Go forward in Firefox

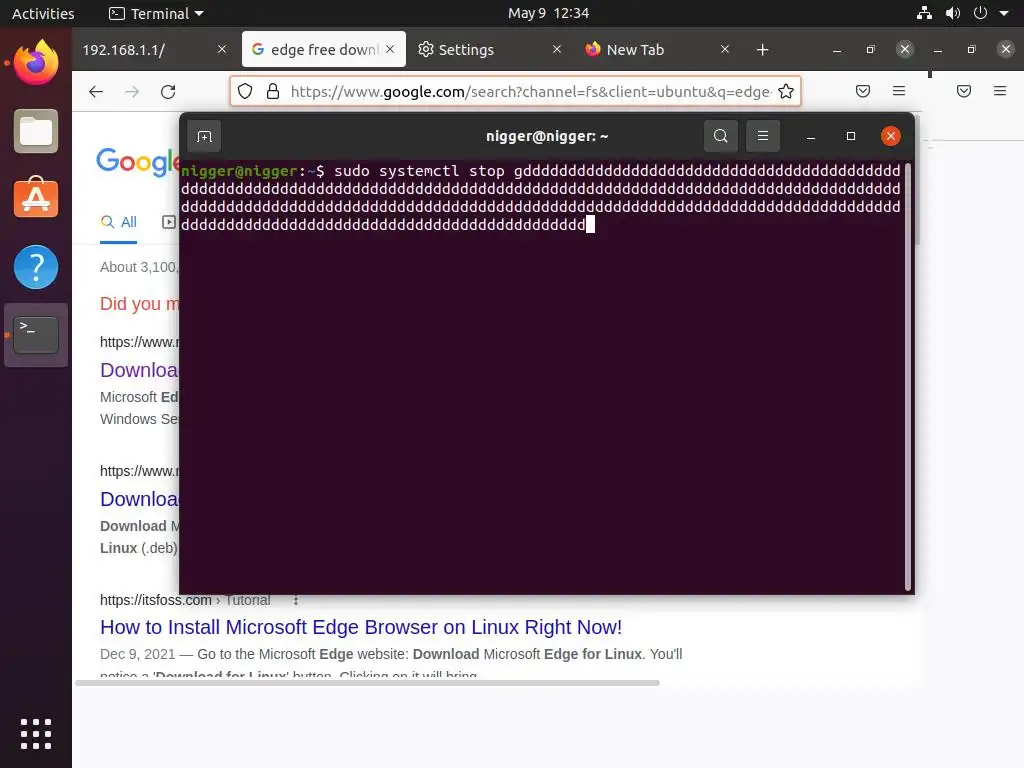tap(132, 91)
